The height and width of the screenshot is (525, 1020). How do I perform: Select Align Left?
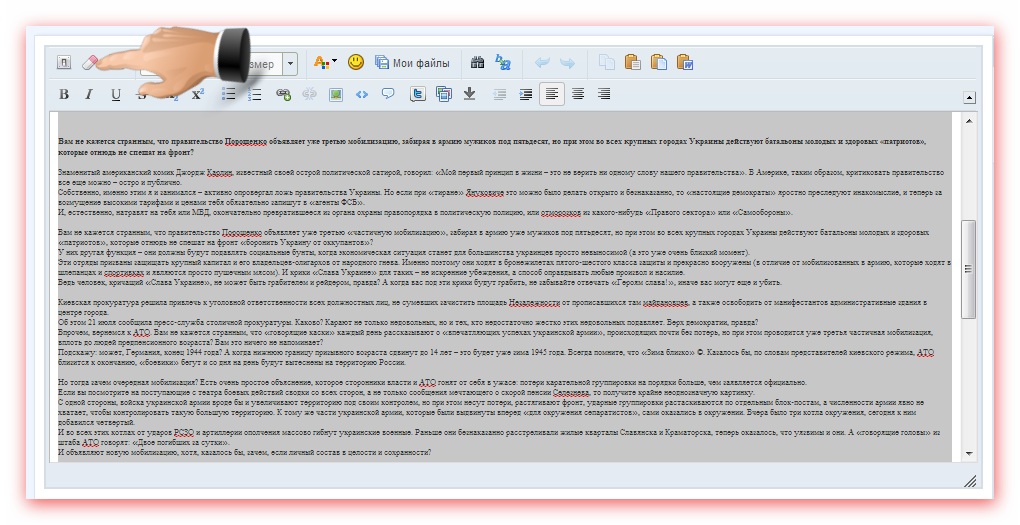[x=552, y=94]
